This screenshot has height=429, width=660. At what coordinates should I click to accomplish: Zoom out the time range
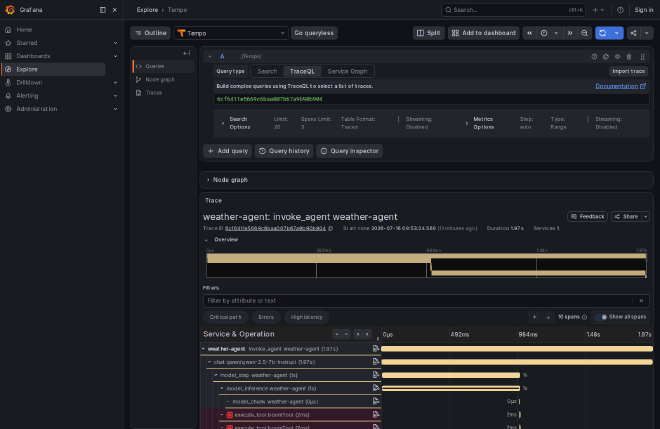[584, 33]
